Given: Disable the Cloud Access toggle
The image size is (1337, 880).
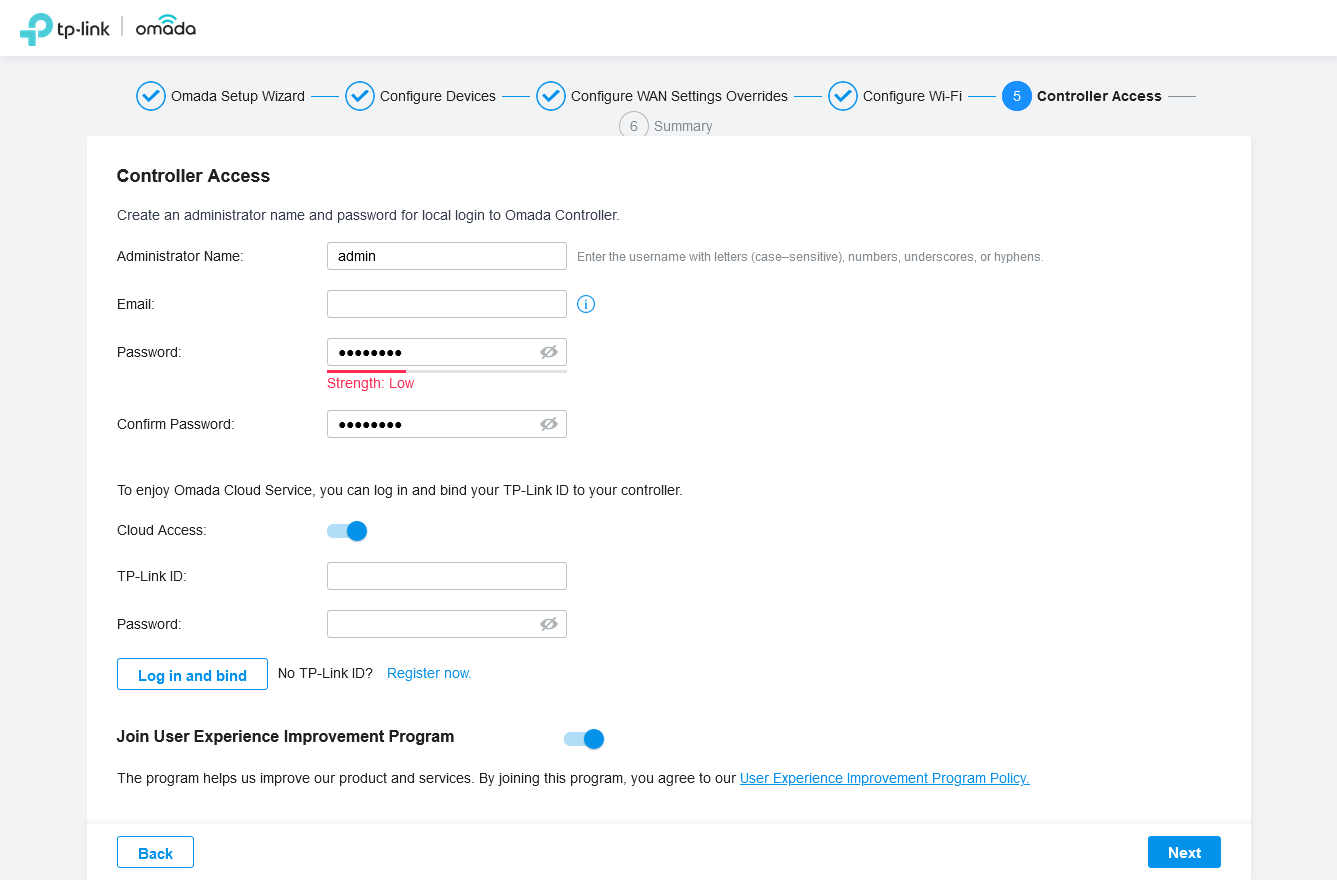Looking at the screenshot, I should [x=348, y=531].
